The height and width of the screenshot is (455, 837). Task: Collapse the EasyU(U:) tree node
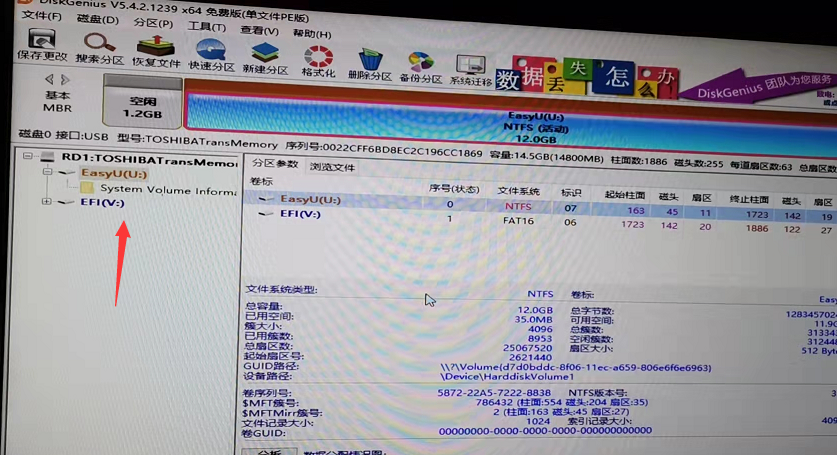47,171
